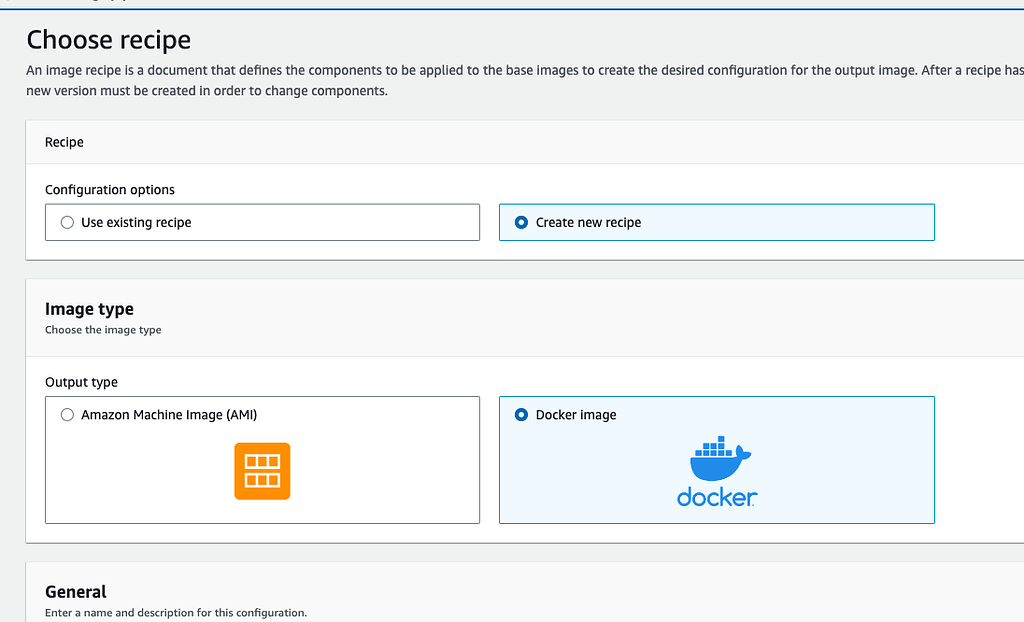
Task: Click the "Docker image" option label
Action: (x=576, y=415)
